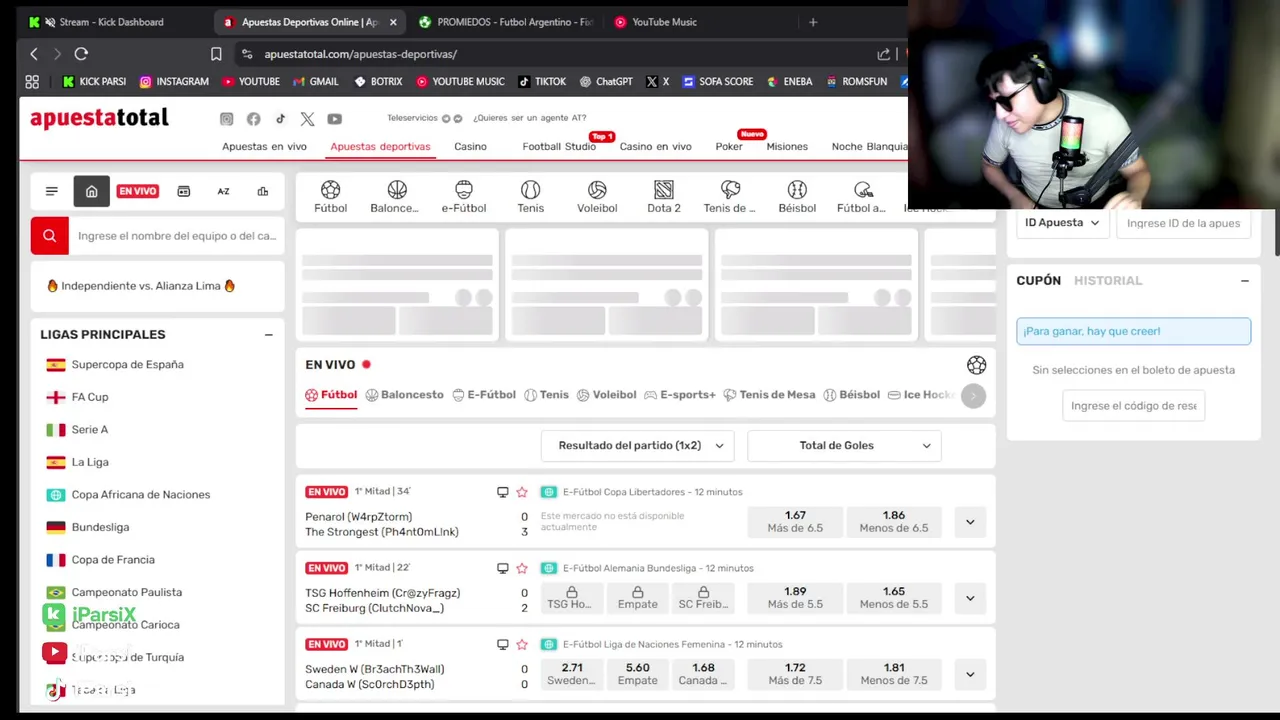
Task: Open Sofa Score bookmark
Action: click(718, 82)
